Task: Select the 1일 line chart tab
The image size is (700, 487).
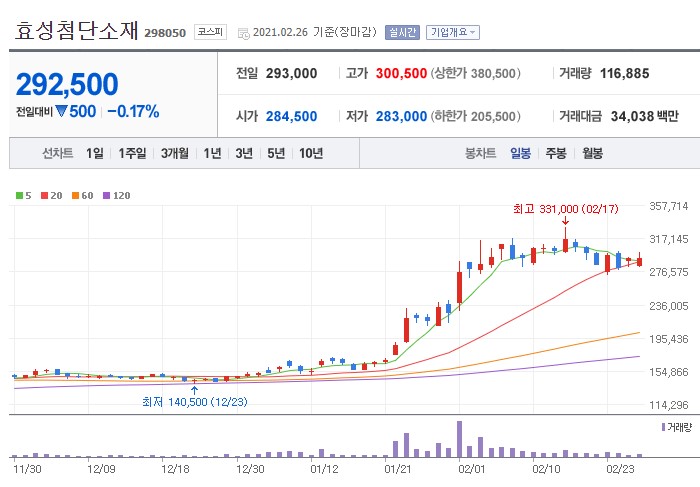Action: pyautogui.click(x=95, y=154)
